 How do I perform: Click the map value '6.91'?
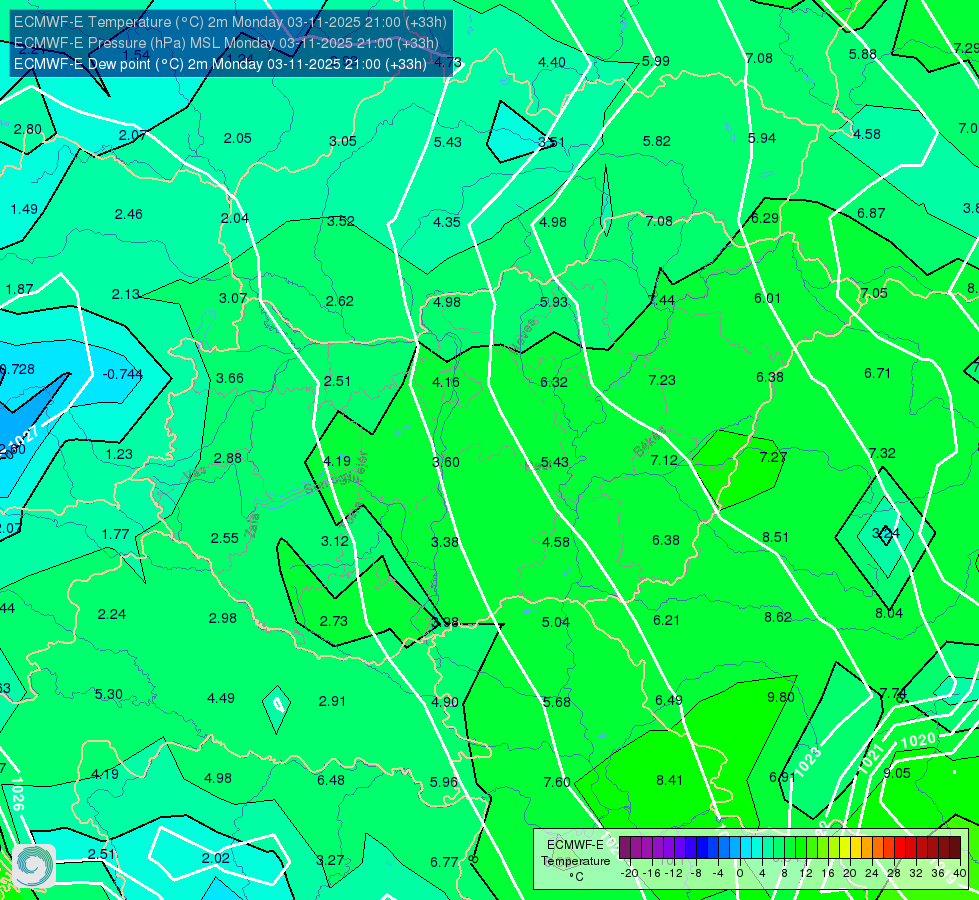pyautogui.click(x=782, y=778)
